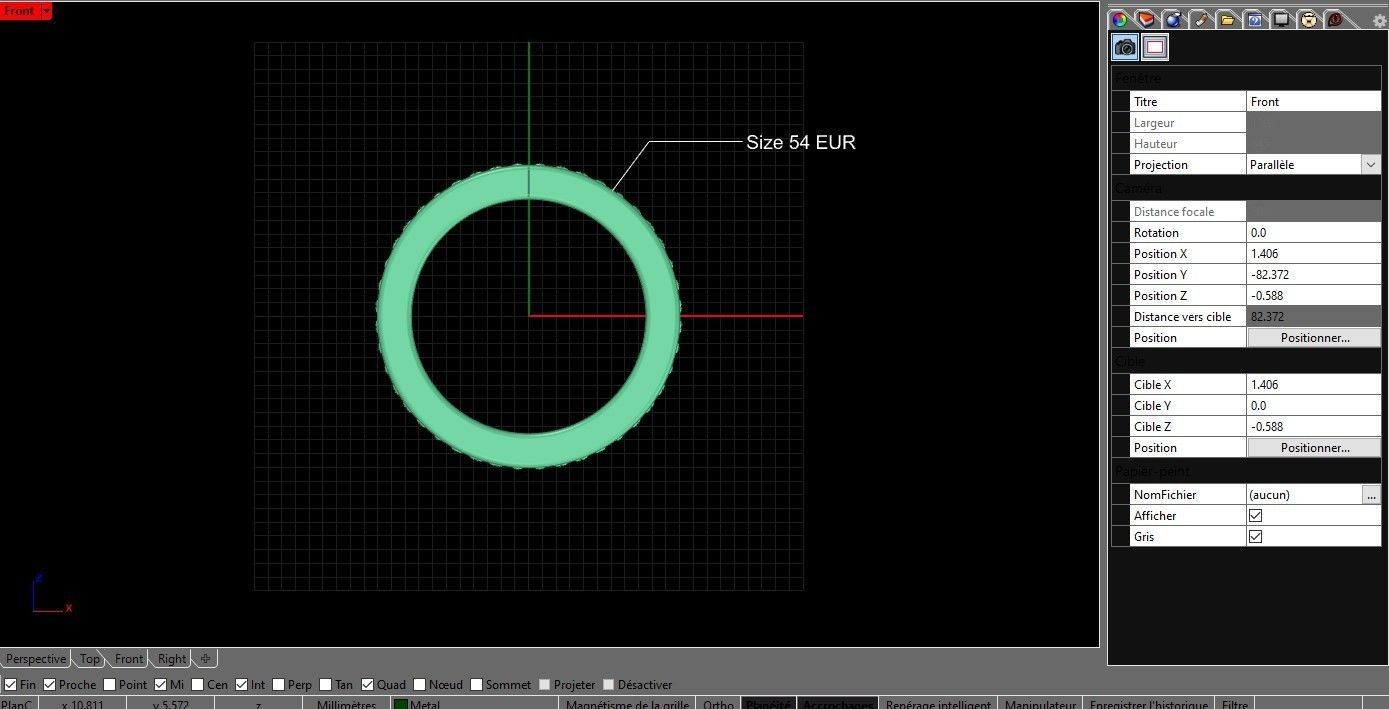Edit Cible Y value 0.0

click(1314, 406)
